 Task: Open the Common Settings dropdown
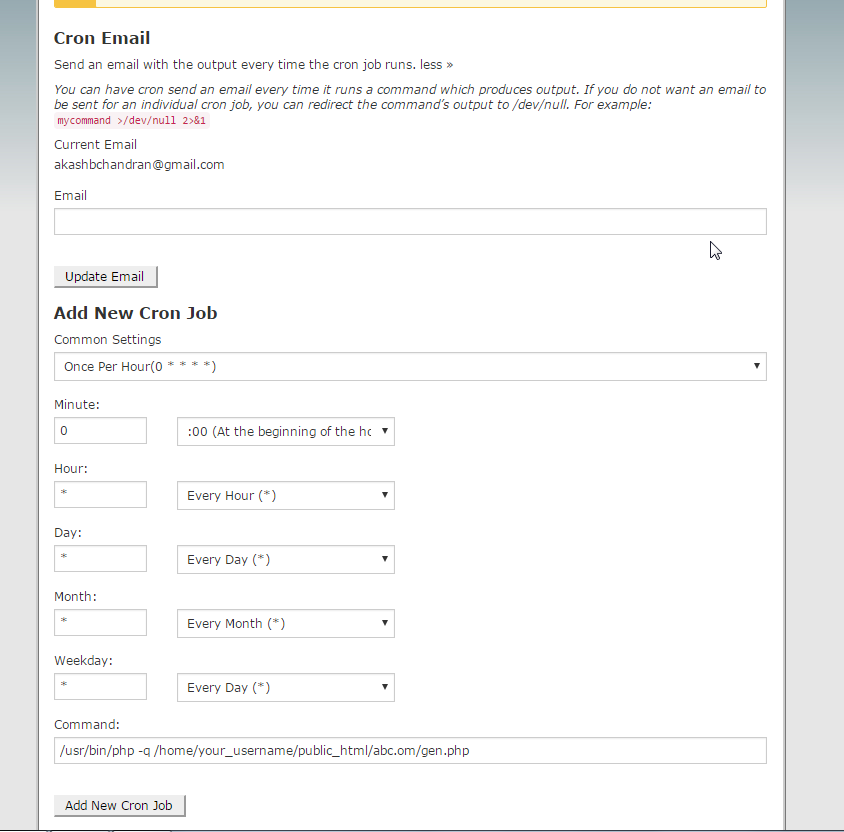point(410,366)
